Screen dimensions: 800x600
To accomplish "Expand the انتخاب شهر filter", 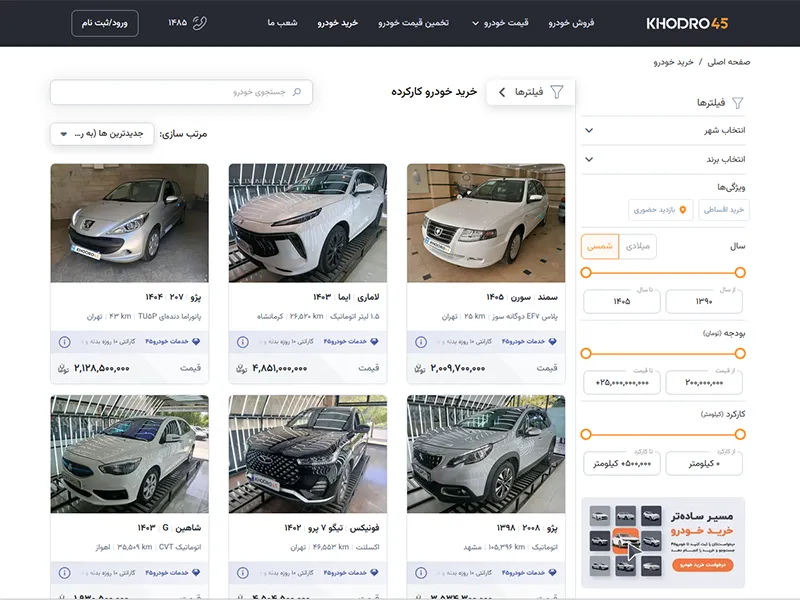I will [x=663, y=131].
